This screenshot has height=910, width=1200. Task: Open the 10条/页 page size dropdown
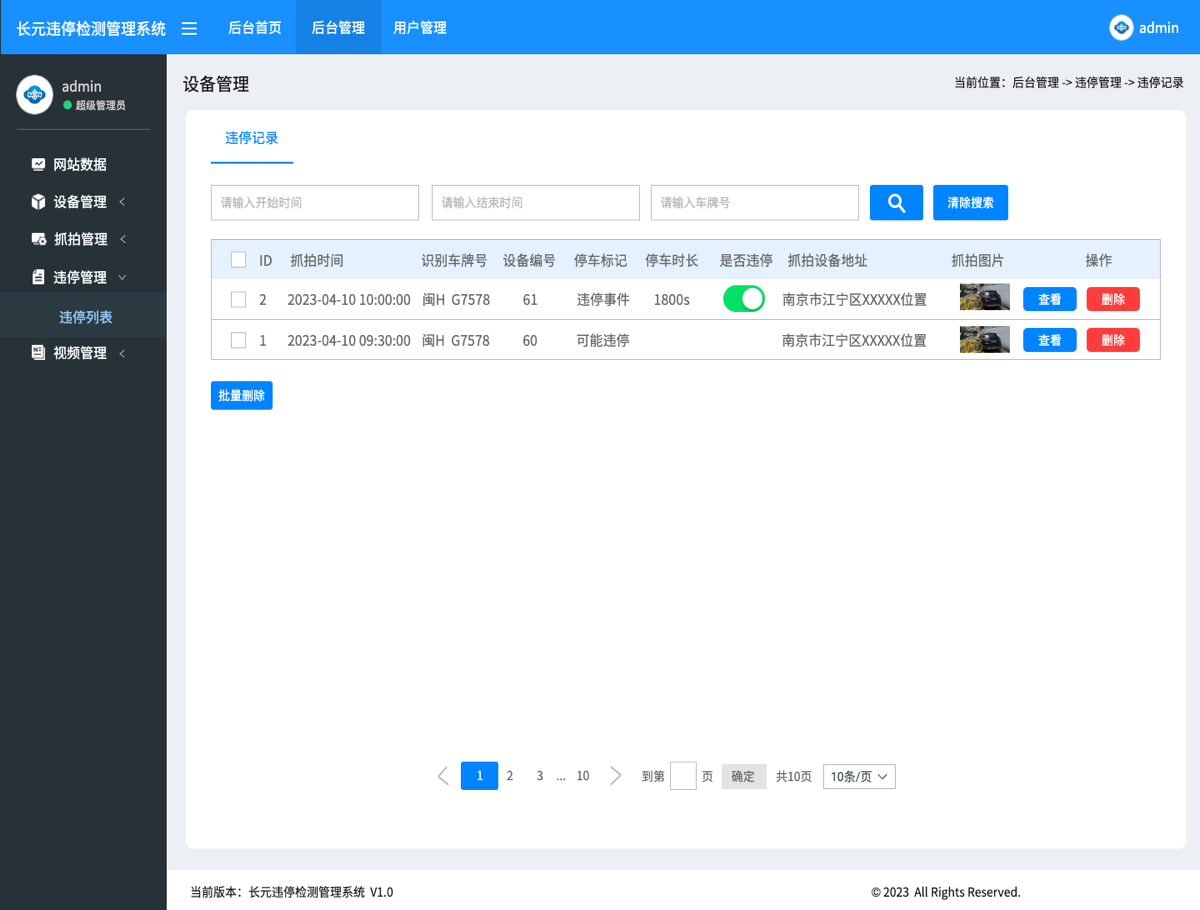[859, 777]
